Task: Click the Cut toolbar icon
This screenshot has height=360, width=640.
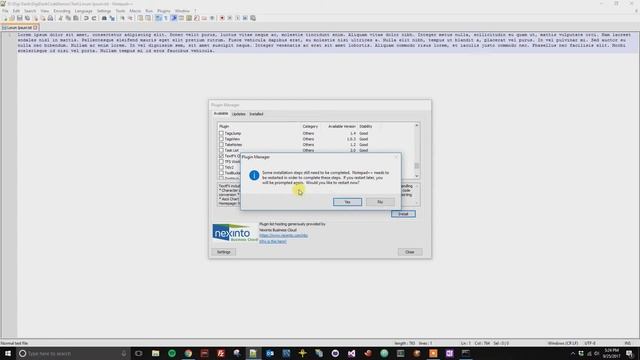Action: click(x=61, y=18)
